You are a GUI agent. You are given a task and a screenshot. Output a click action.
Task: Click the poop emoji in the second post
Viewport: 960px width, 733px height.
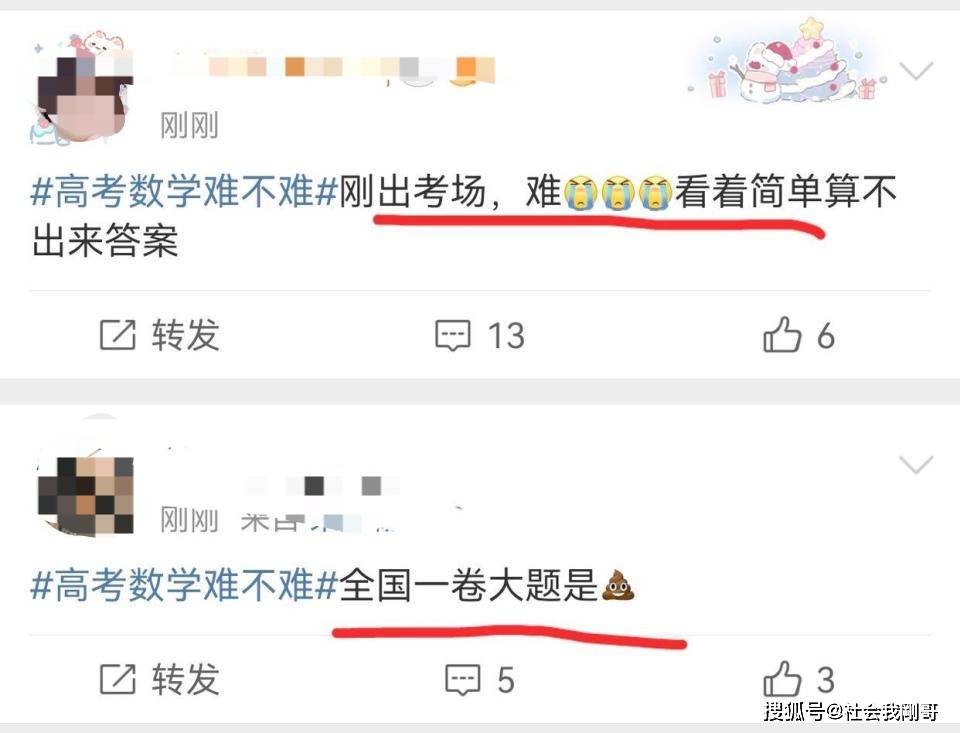tap(618, 584)
